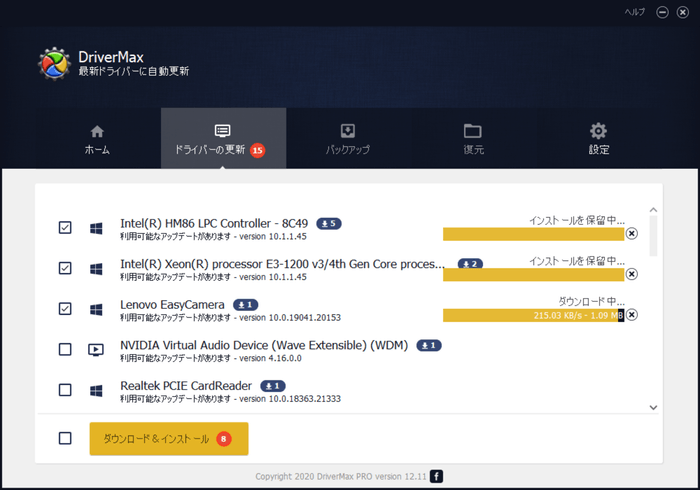This screenshot has height=490, width=700.
Task: Check the Realtek PCIE CardReader checkbox
Action: [65, 390]
